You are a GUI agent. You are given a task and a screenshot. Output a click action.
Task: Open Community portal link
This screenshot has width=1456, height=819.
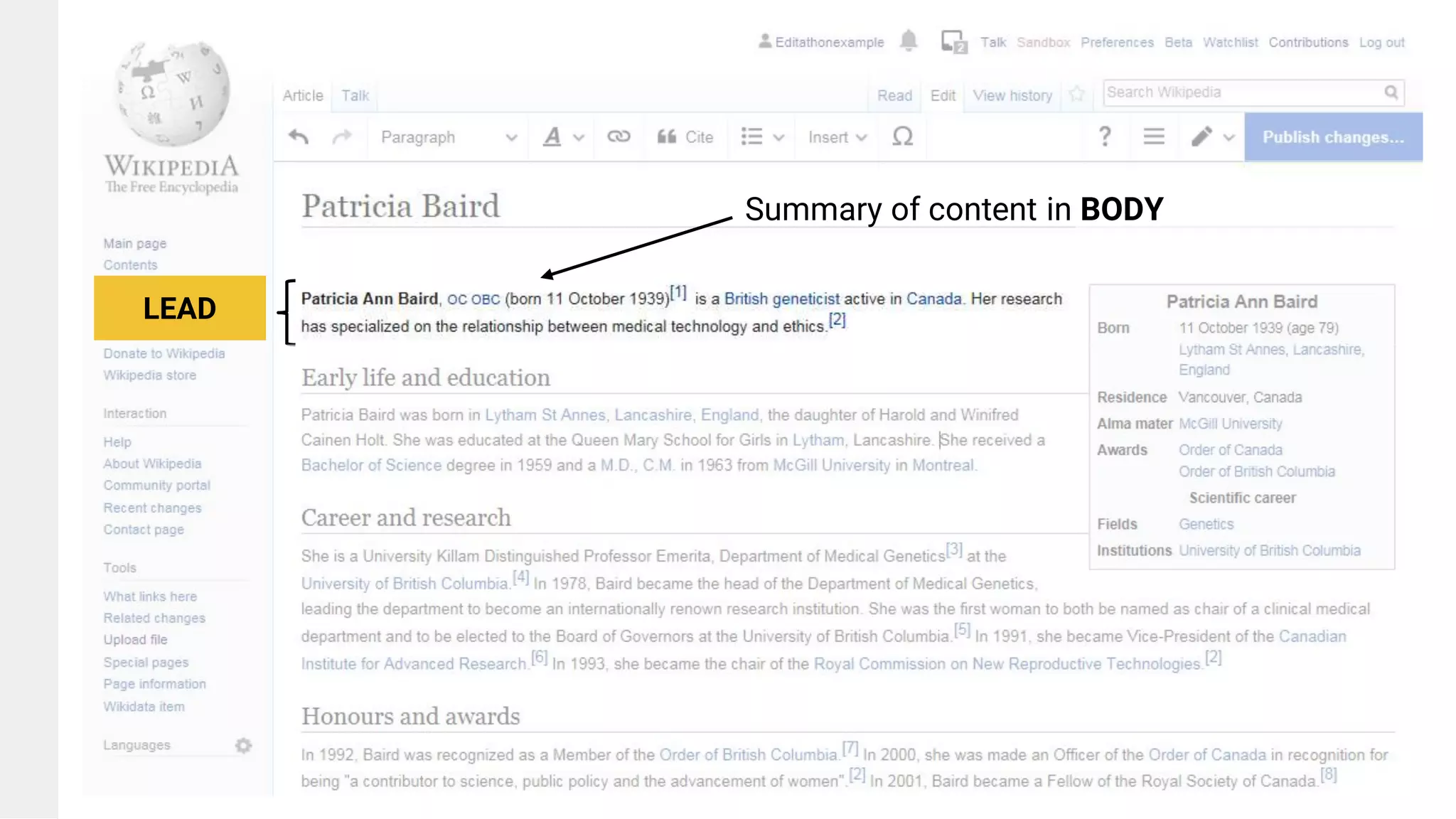[x=156, y=485]
